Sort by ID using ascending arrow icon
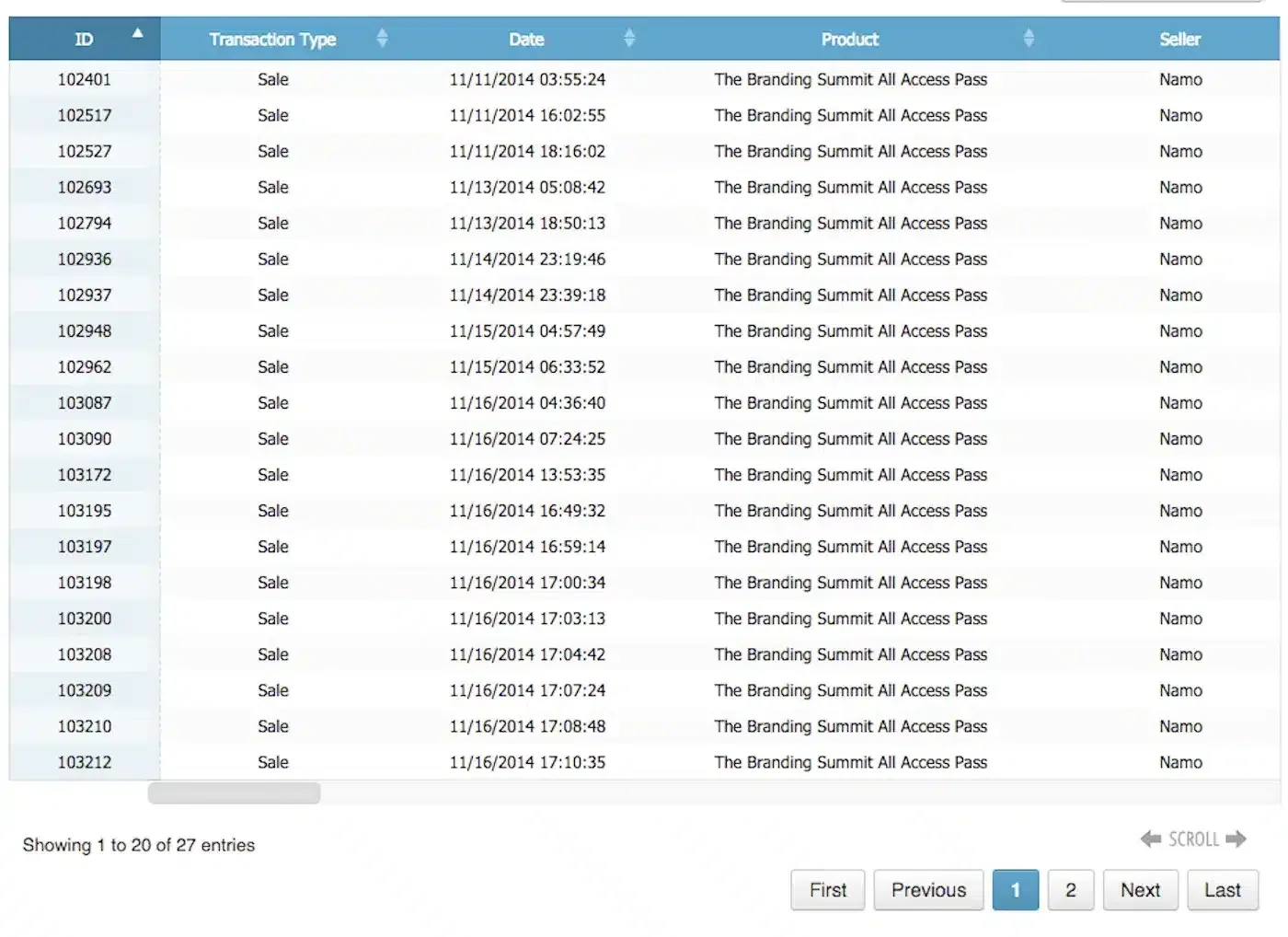Screen dimensions: 1288x937 point(137,33)
